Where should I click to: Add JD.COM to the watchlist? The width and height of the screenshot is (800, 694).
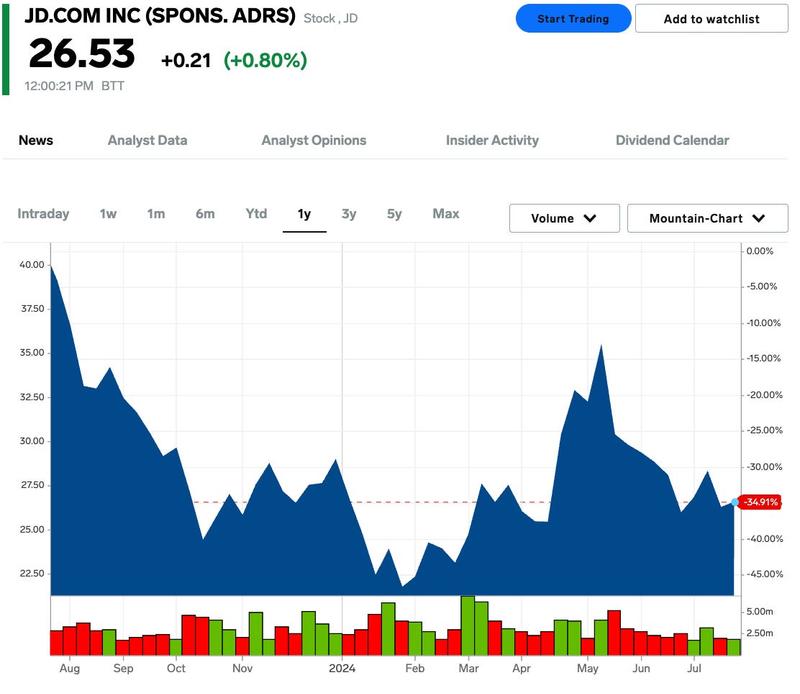click(711, 19)
